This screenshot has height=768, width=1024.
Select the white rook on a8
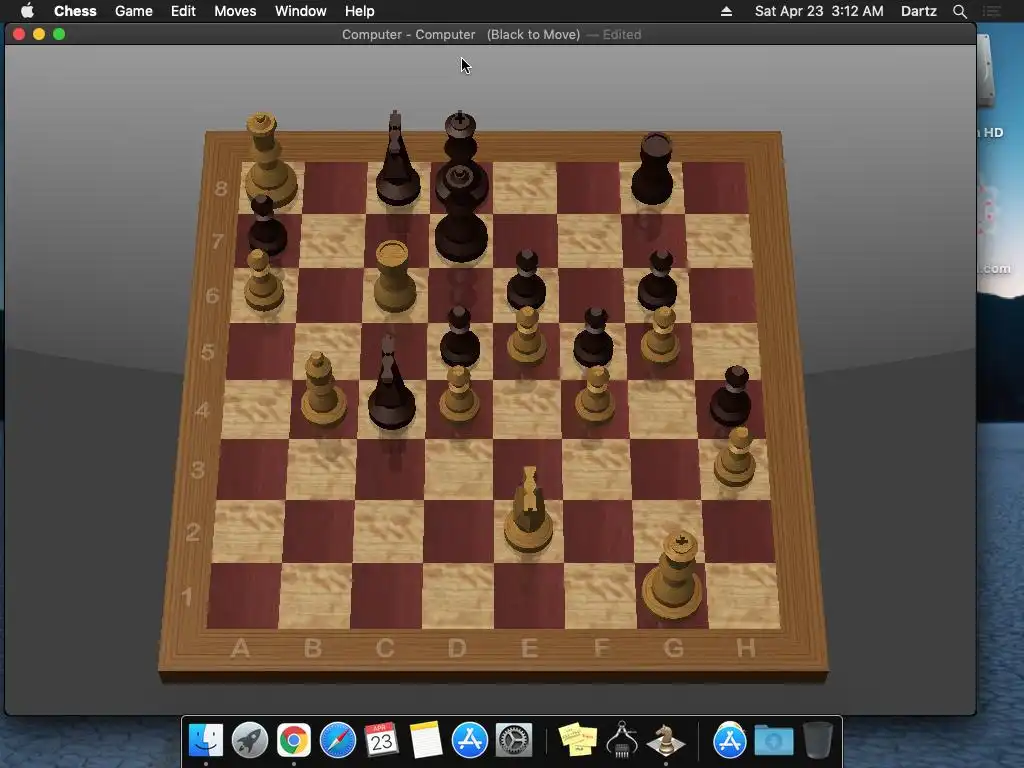point(270,163)
